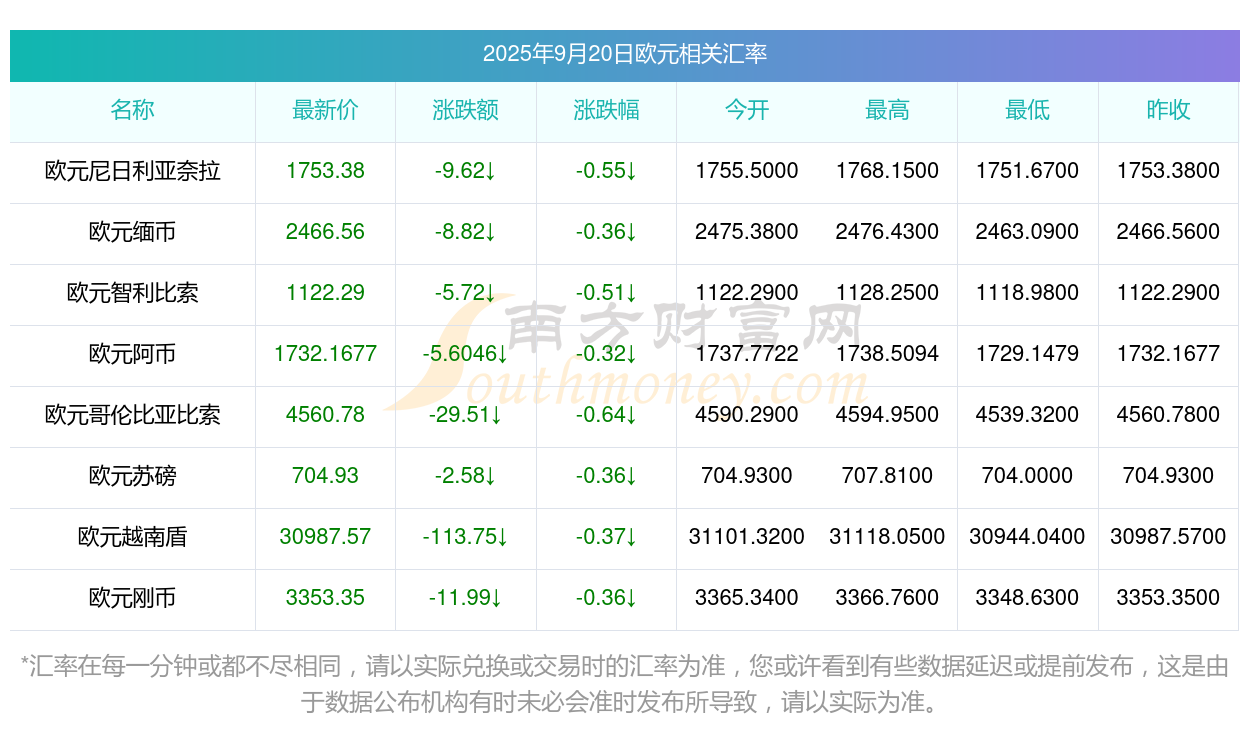Click the latest price 30987.57
Image resolution: width=1250 pixels, height=733 pixels.
click(x=325, y=537)
